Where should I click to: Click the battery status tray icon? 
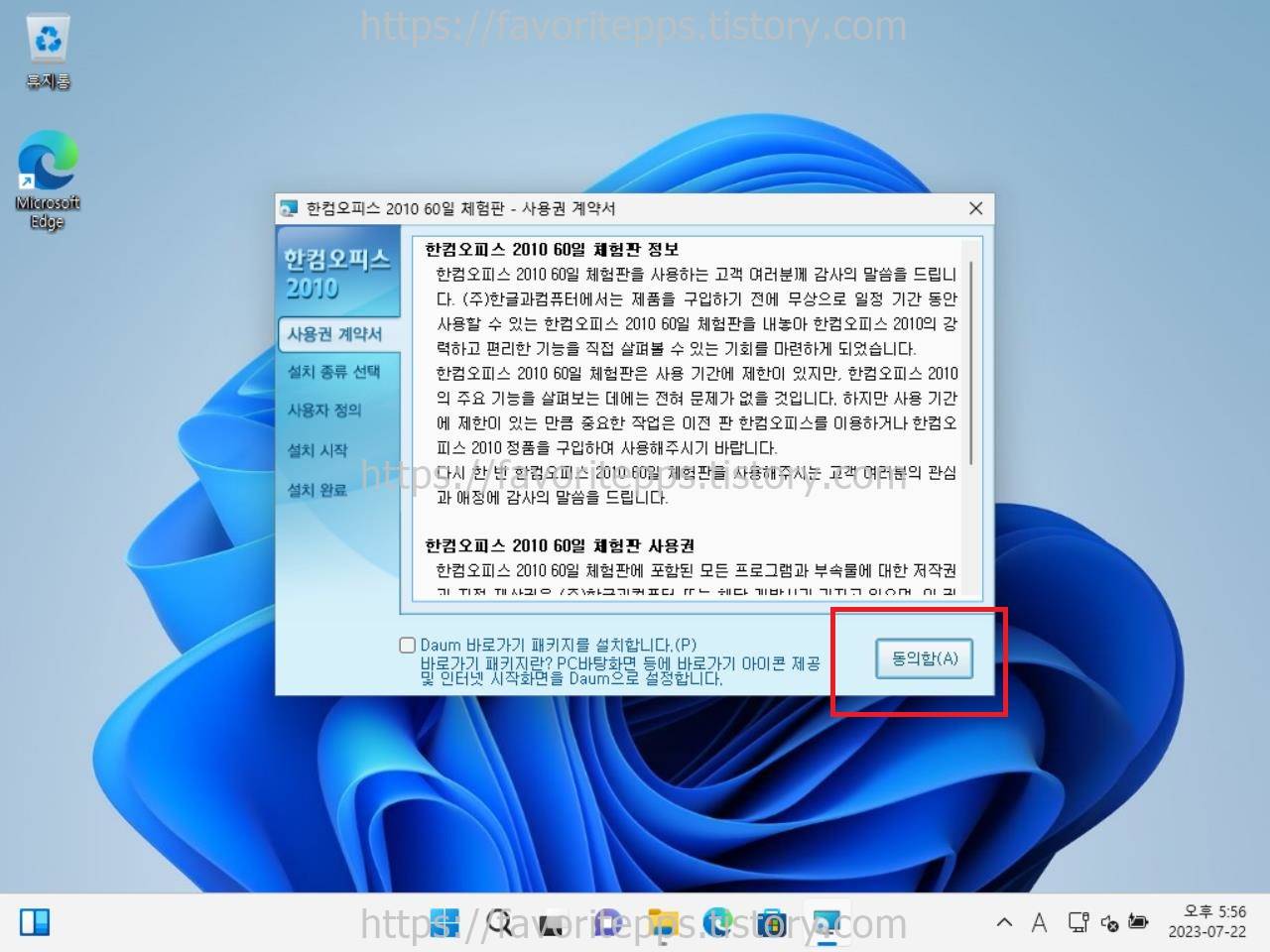(x=1138, y=922)
